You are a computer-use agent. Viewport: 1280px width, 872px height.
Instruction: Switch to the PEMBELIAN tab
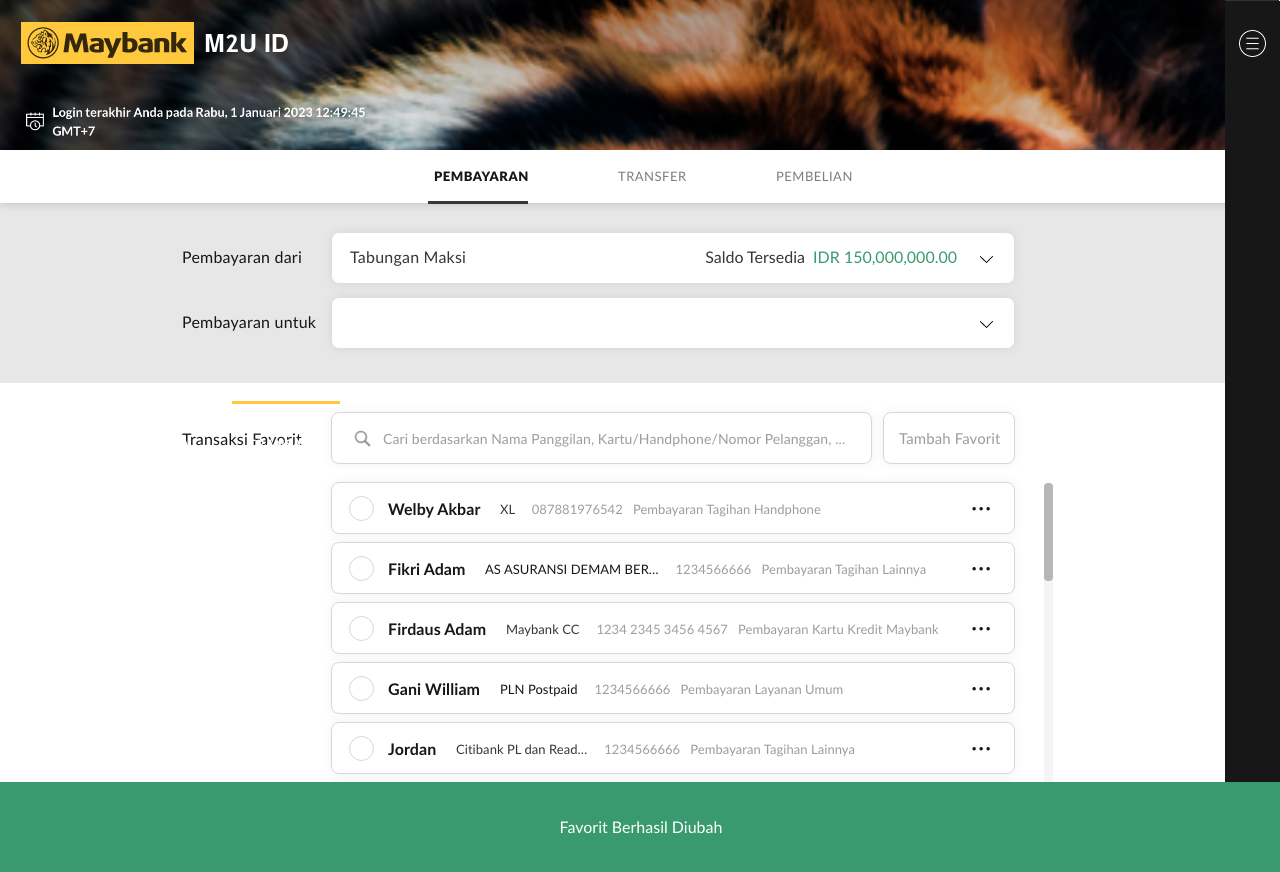click(814, 177)
